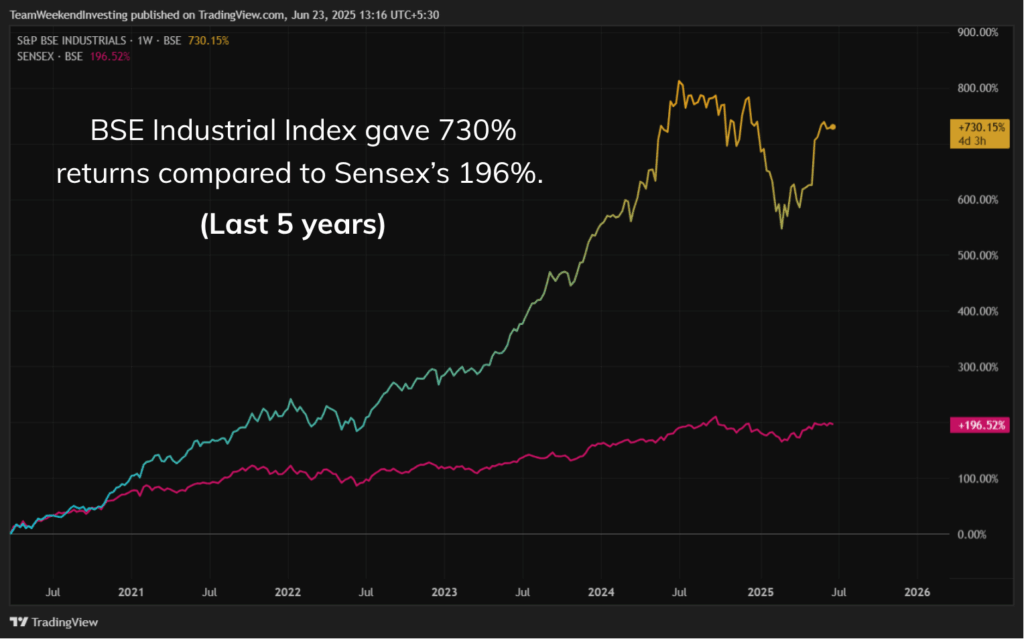Click the 600.00% price axis label

pos(978,200)
